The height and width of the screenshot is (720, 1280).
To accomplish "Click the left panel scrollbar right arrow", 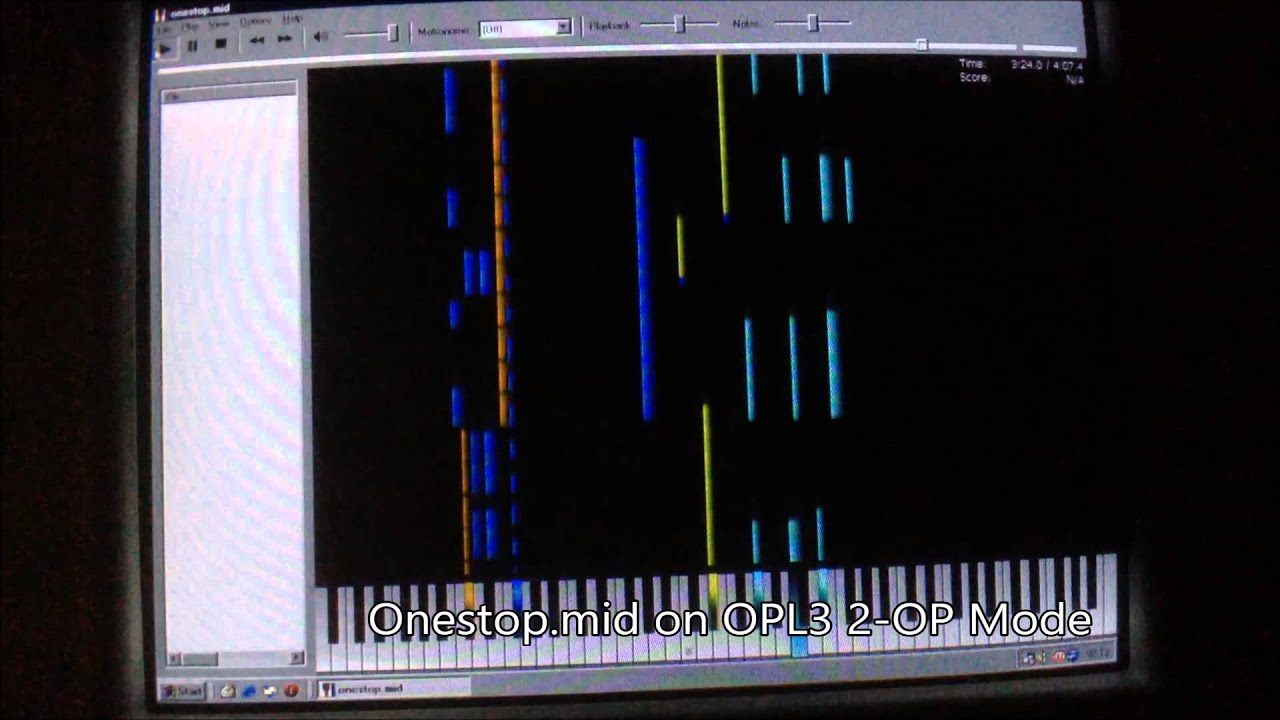I will tap(297, 657).
